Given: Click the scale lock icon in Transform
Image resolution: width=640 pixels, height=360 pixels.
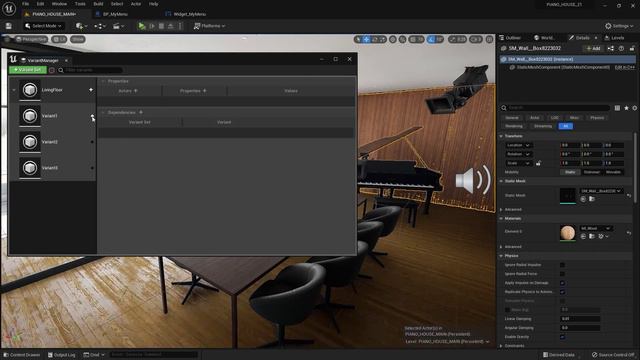Looking at the screenshot, I should point(538,163).
